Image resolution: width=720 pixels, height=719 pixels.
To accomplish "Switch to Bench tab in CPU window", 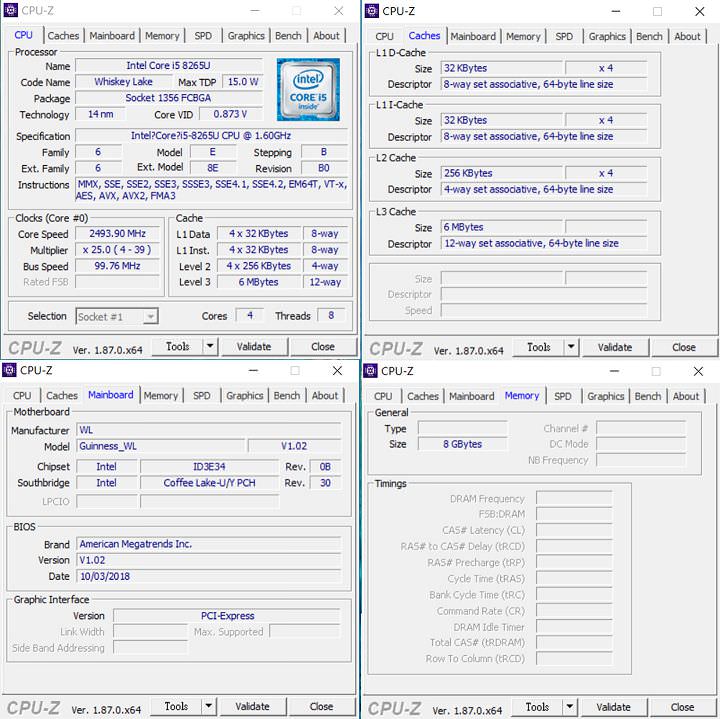I will pos(288,36).
